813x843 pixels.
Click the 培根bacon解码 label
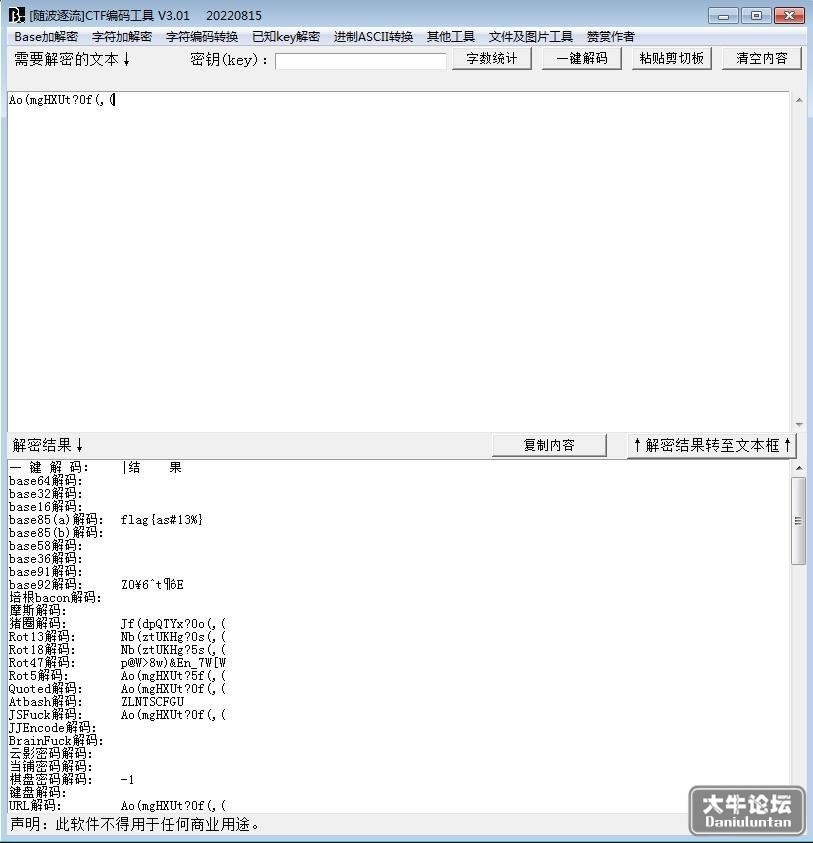point(55,597)
